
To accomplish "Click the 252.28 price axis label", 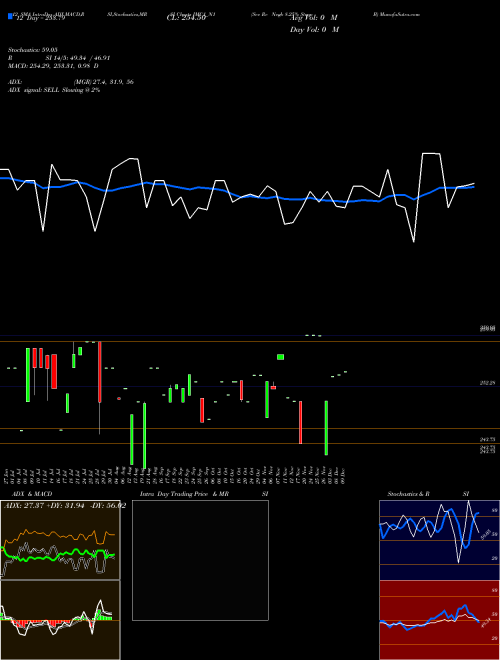I will pos(488,383).
